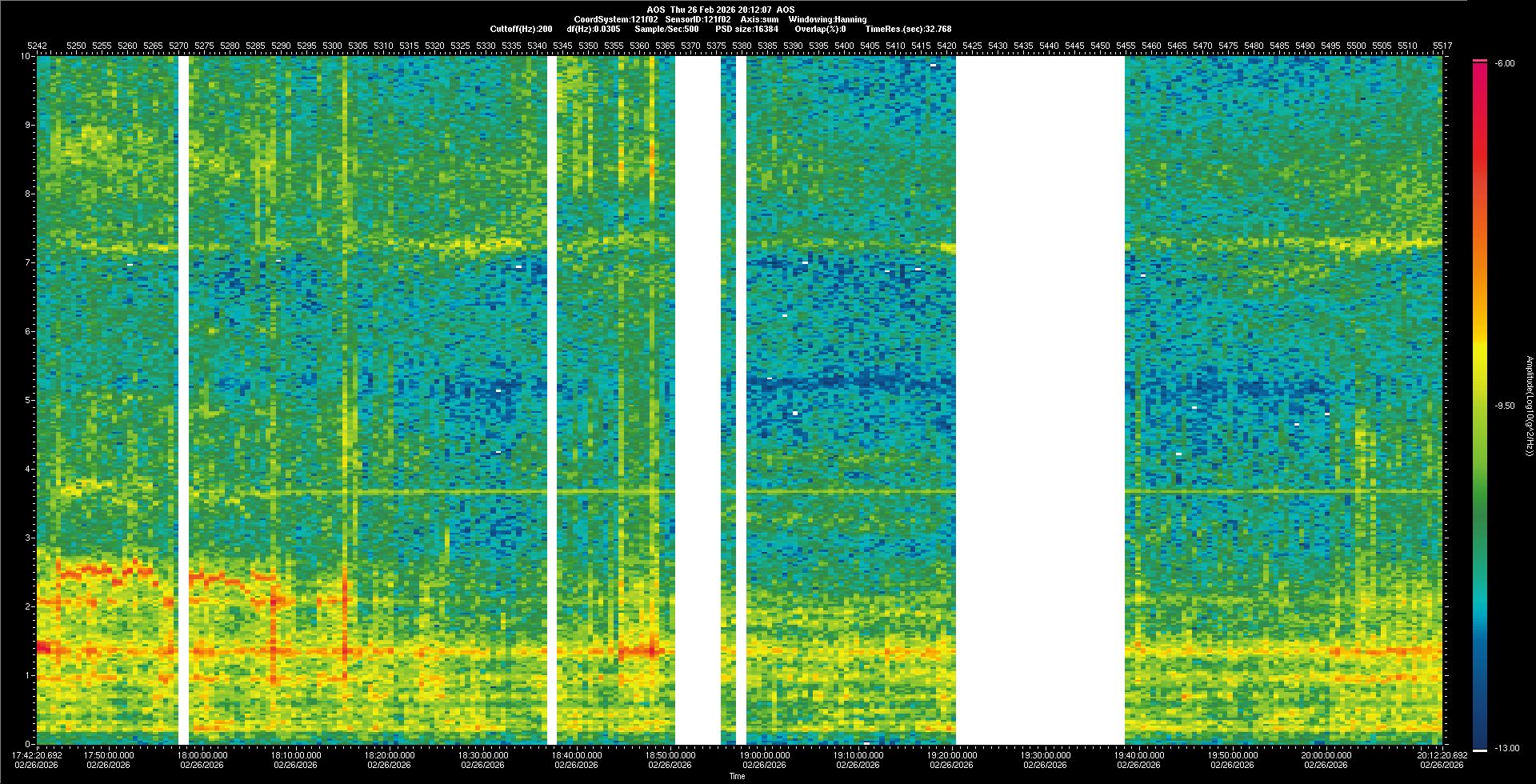1536x784 pixels.
Task: Click the PSD size:16384 label
Action: tap(746, 29)
